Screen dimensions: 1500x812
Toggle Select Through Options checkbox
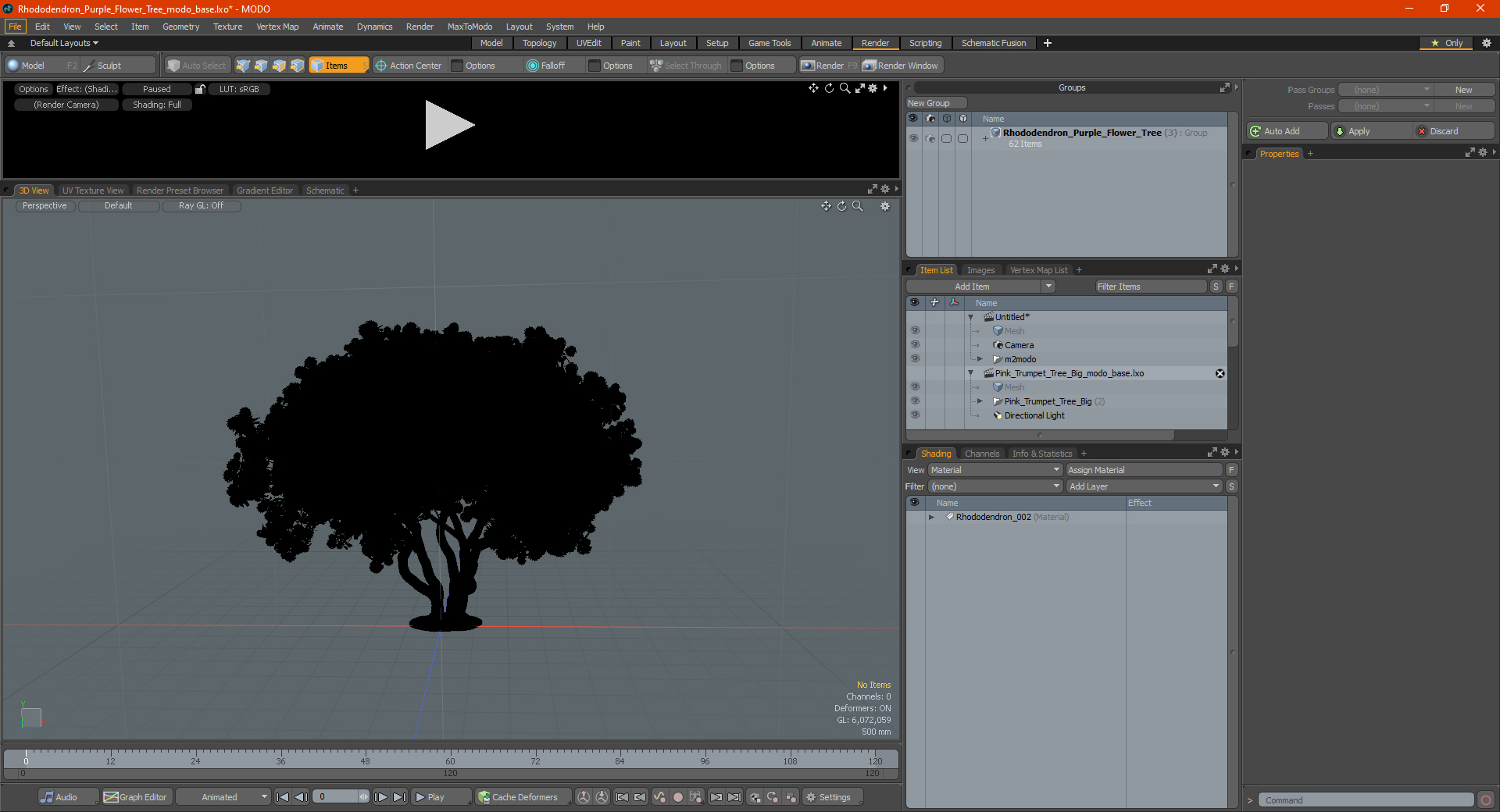[x=737, y=66]
